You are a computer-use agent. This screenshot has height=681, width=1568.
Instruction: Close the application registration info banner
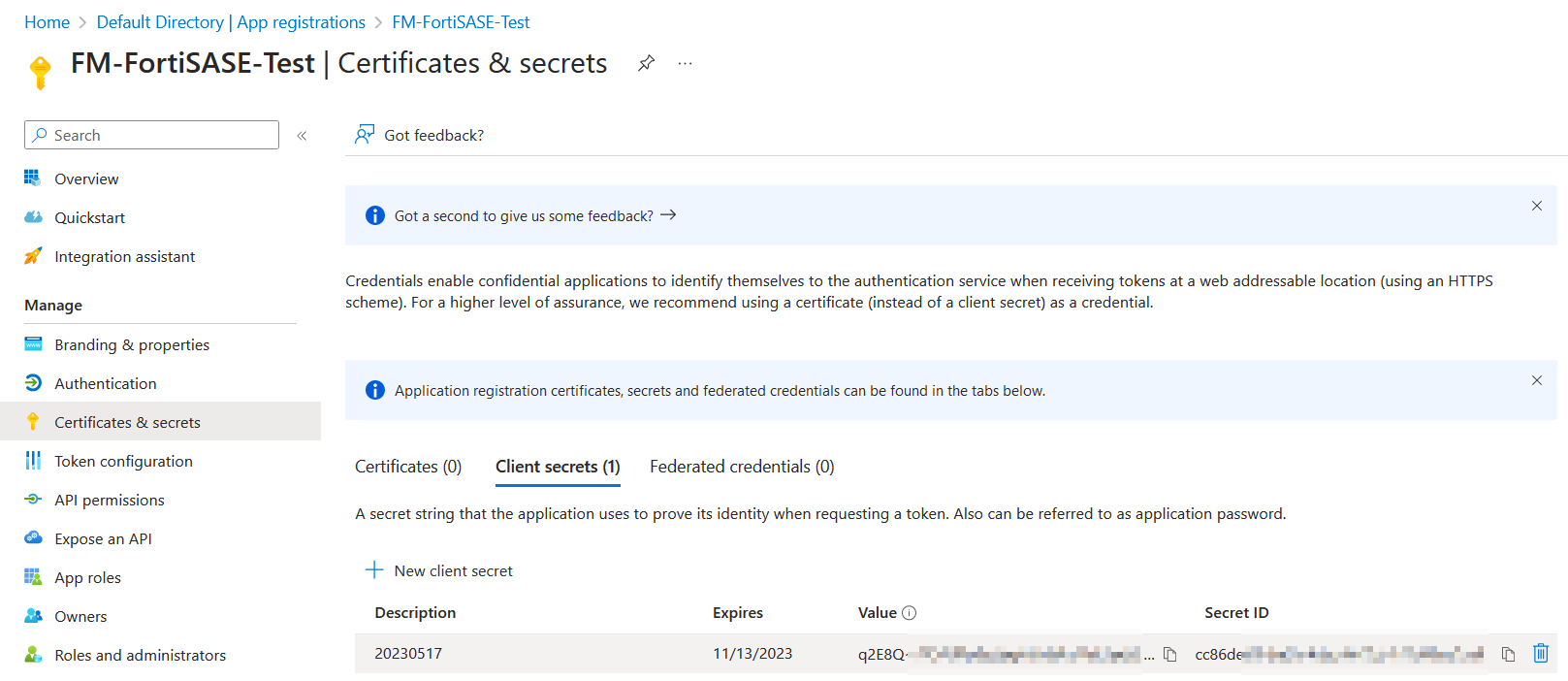pyautogui.click(x=1536, y=380)
